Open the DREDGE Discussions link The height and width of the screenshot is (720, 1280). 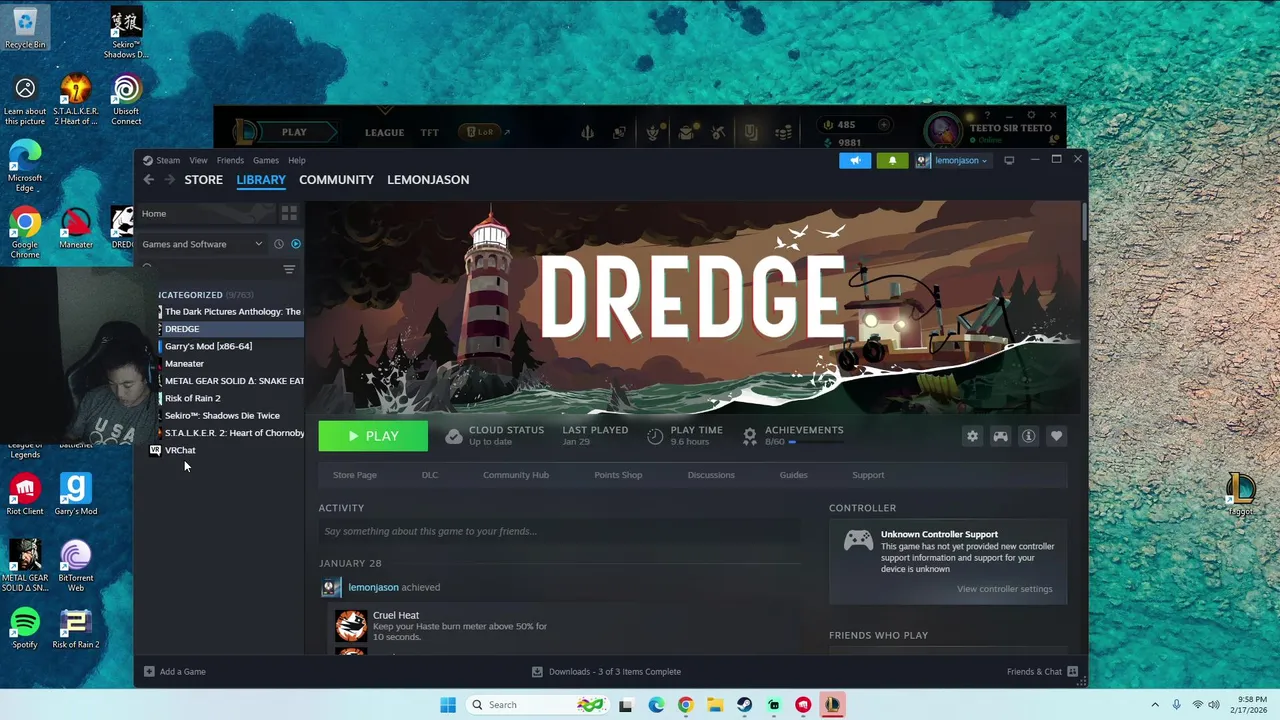(711, 475)
